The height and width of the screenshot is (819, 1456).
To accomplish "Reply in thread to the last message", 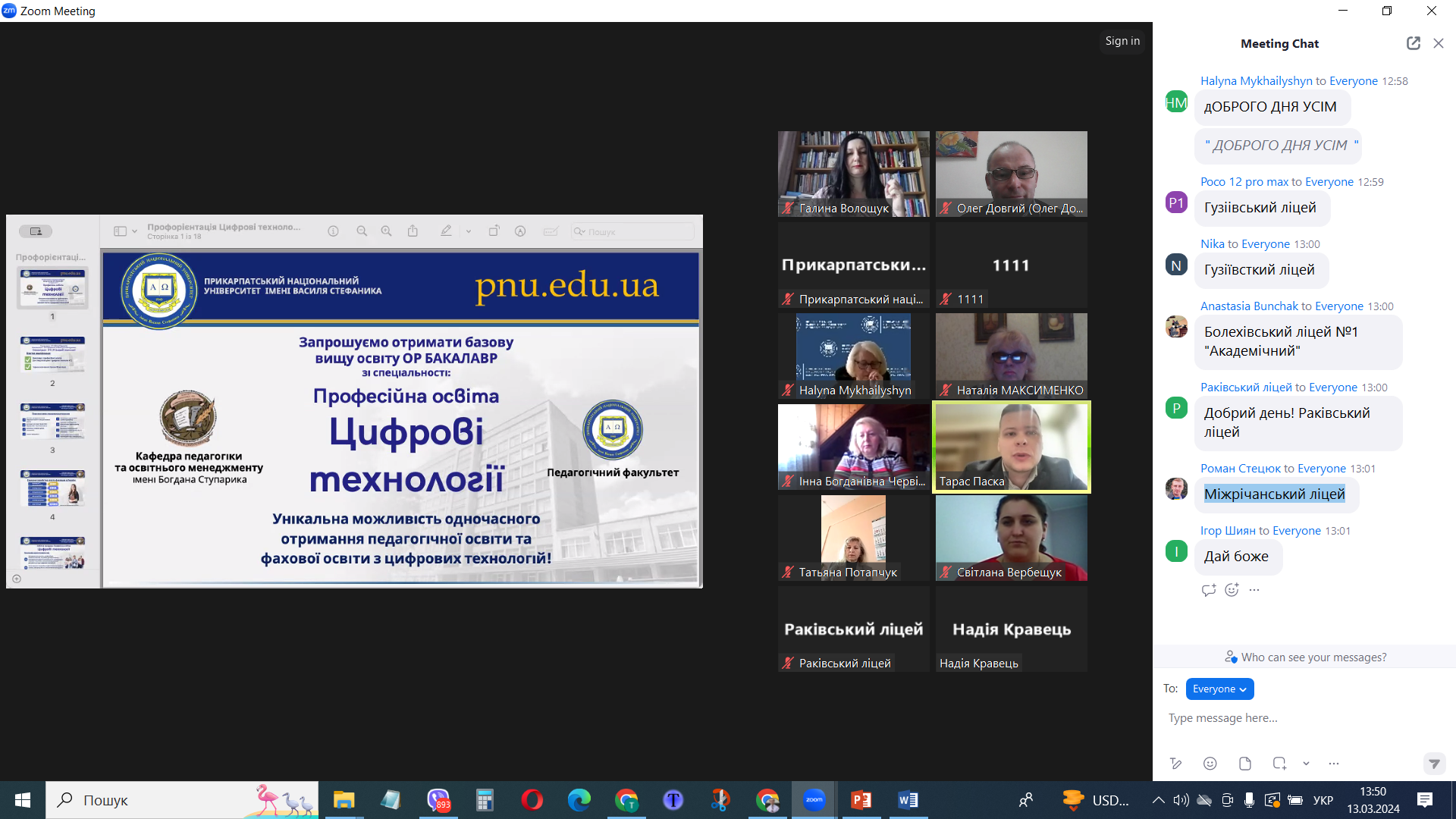I will point(1209,590).
